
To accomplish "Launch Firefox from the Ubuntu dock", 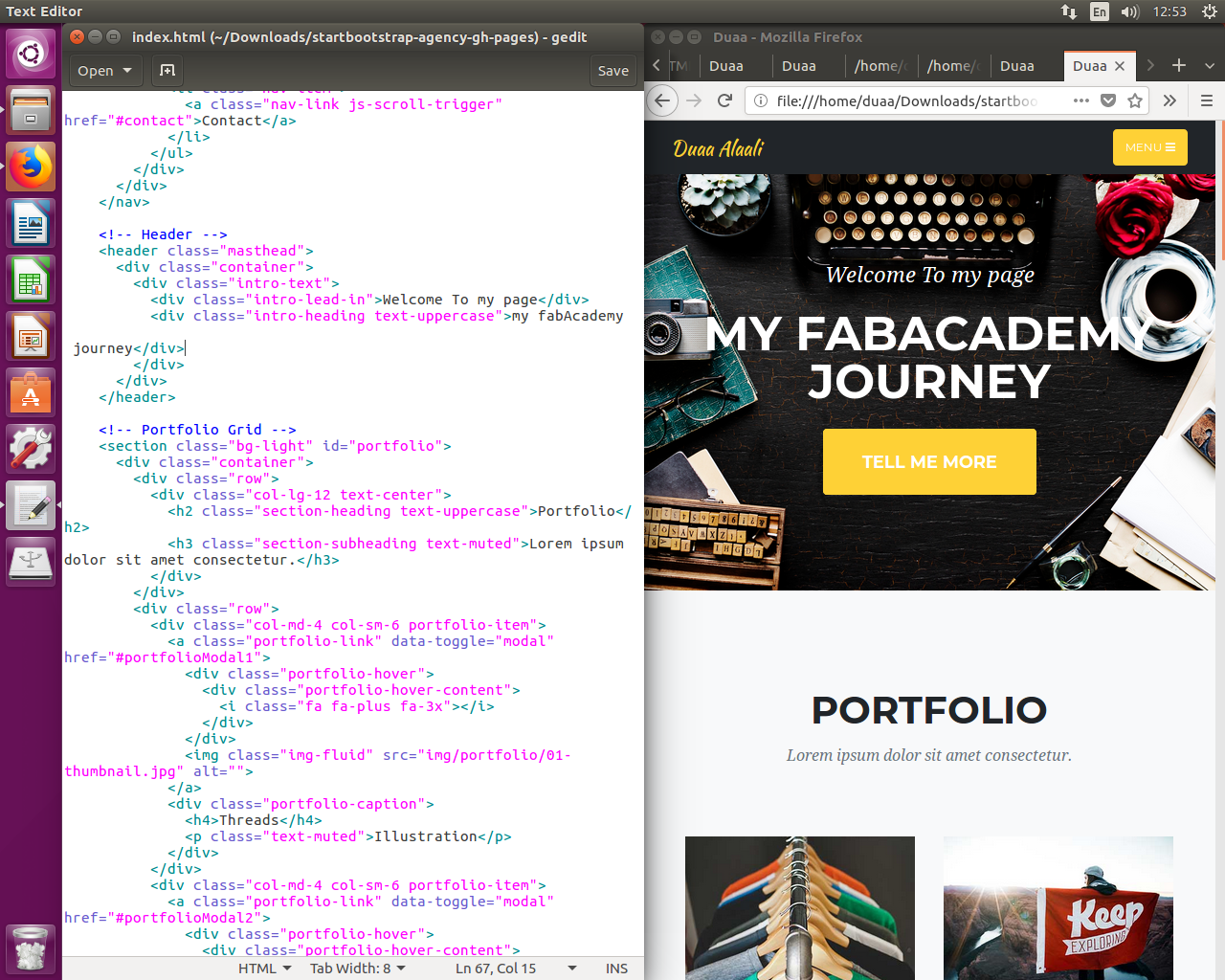I will [31, 167].
